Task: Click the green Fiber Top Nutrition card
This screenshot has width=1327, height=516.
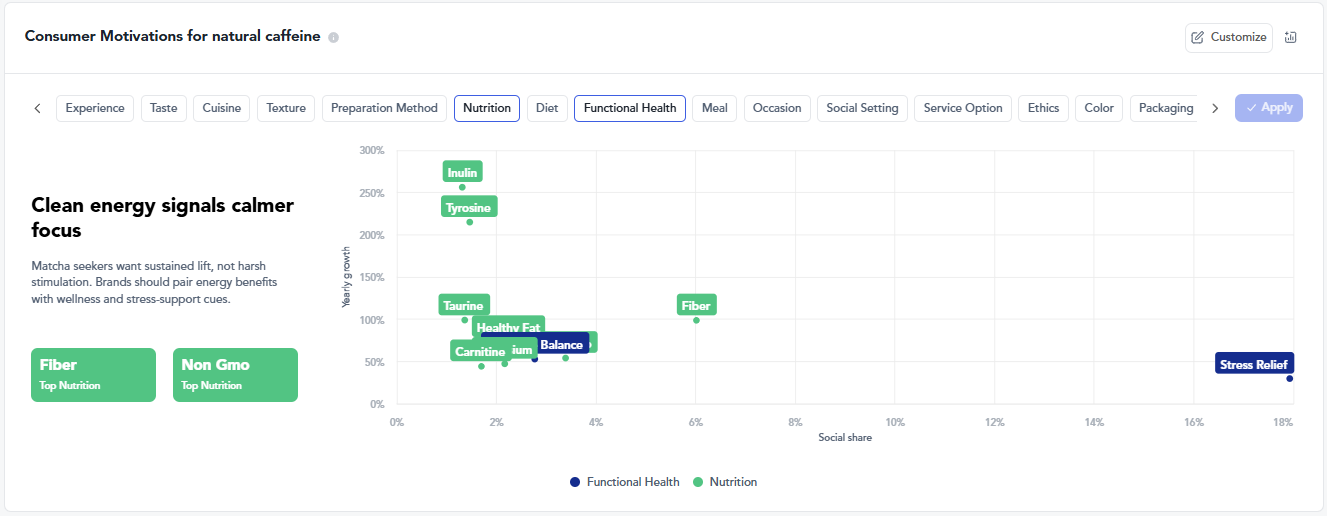Action: 93,374
